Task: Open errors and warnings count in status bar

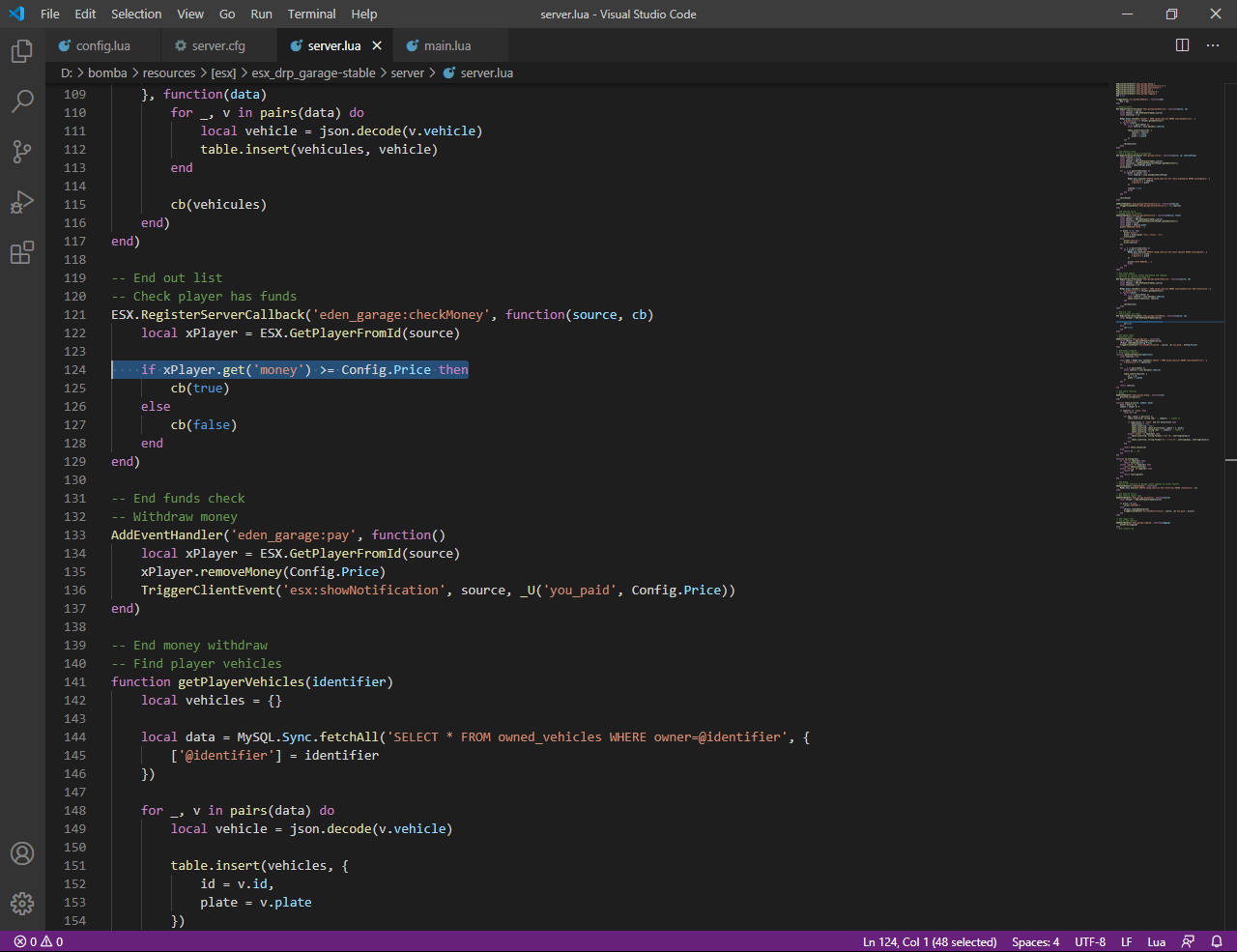Action: (39, 941)
